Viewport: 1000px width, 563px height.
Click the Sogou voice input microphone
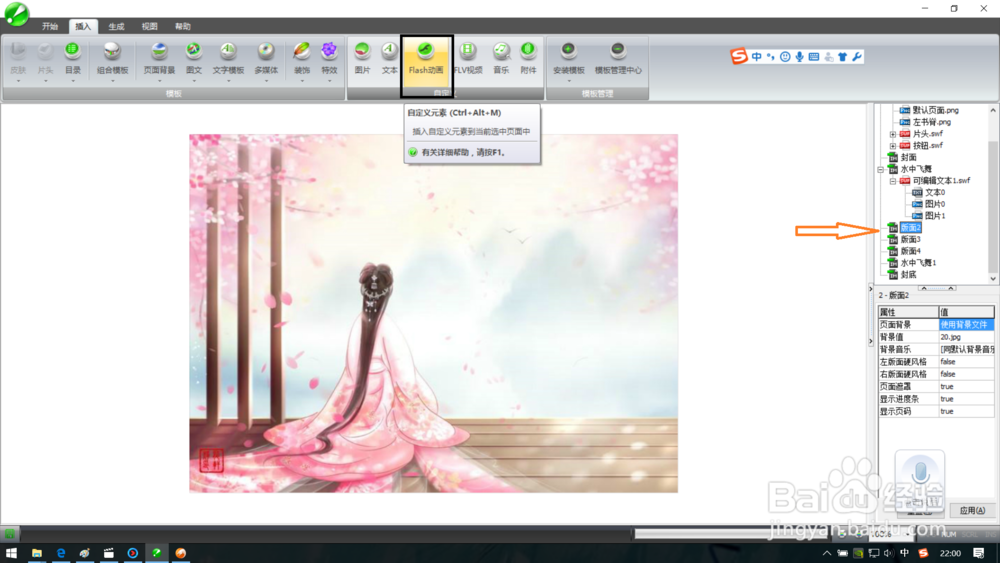(799, 57)
